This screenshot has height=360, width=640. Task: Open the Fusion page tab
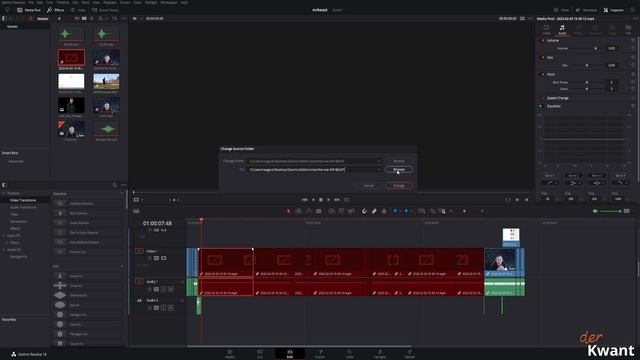(x=320, y=353)
